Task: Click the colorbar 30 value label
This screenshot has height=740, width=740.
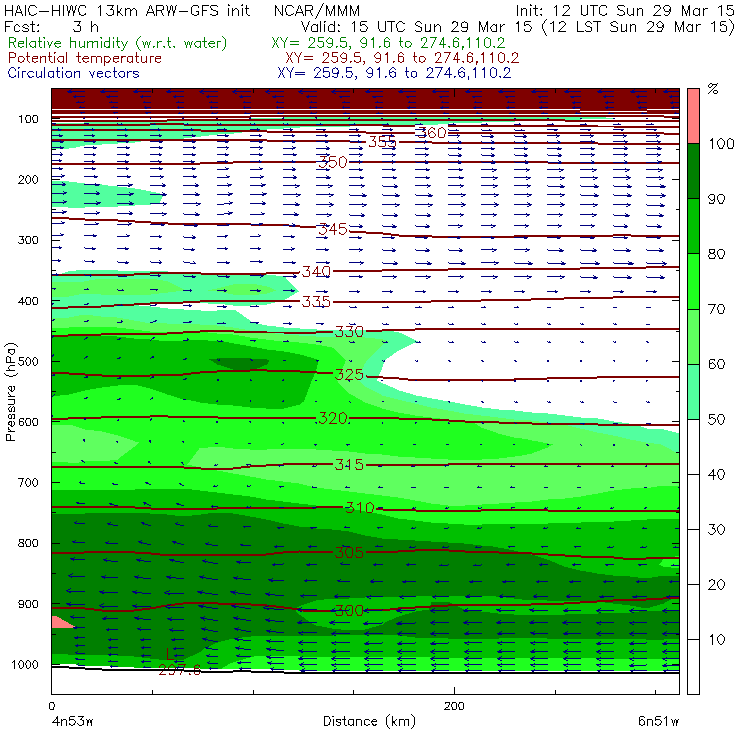Action: click(716, 530)
